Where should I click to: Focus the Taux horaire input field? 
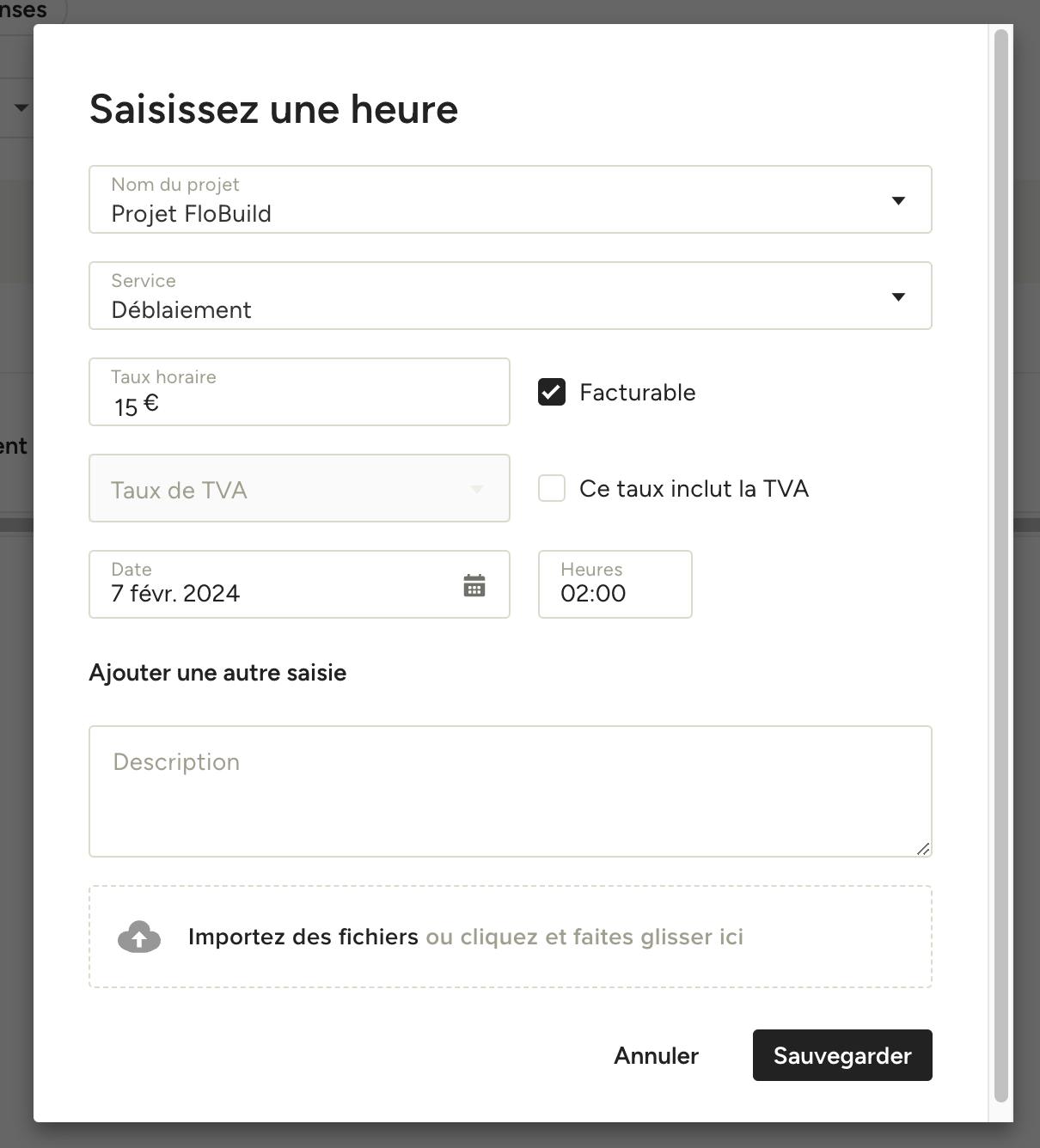point(299,392)
